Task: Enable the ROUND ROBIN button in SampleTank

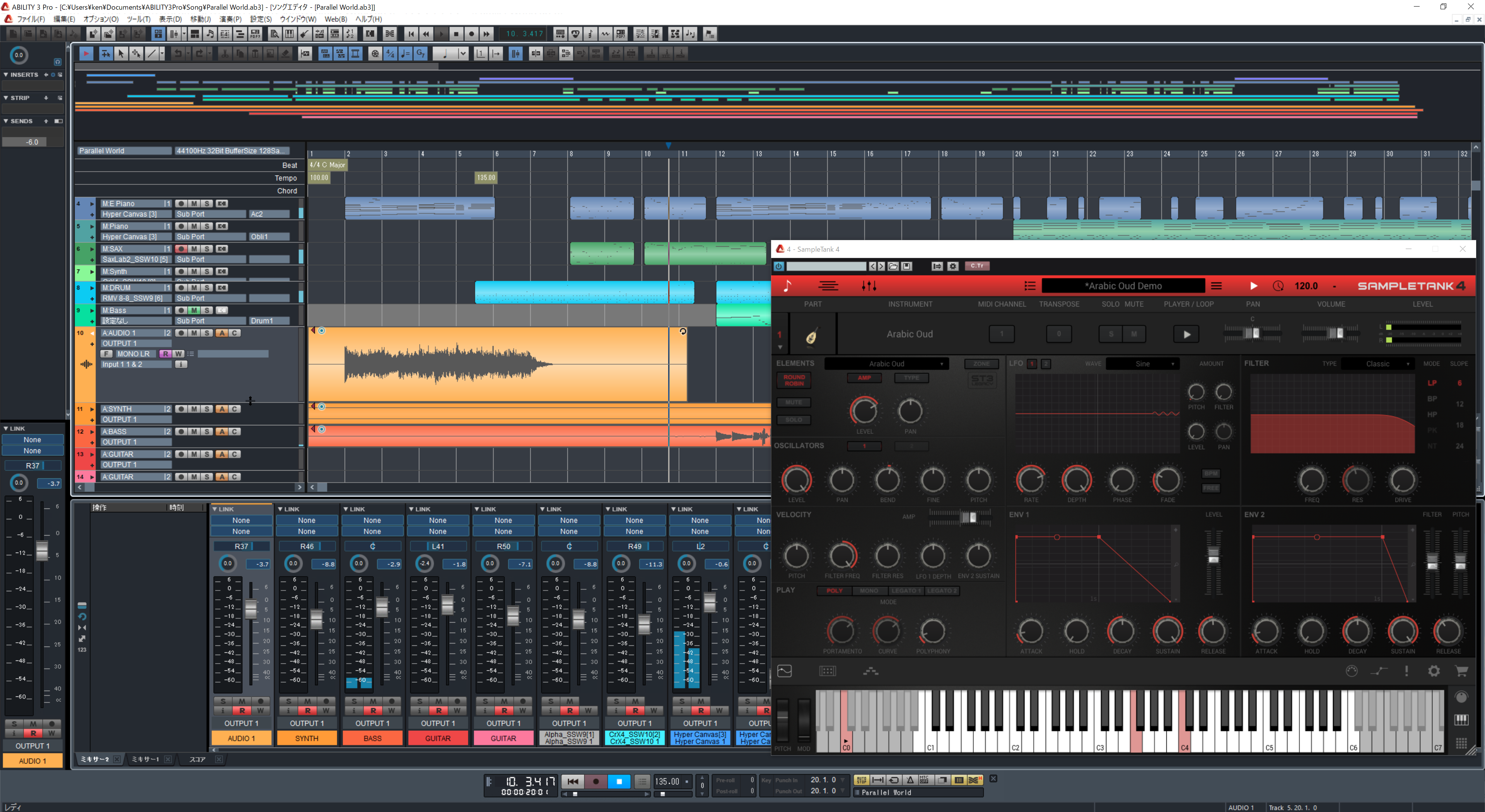Action: pos(794,380)
